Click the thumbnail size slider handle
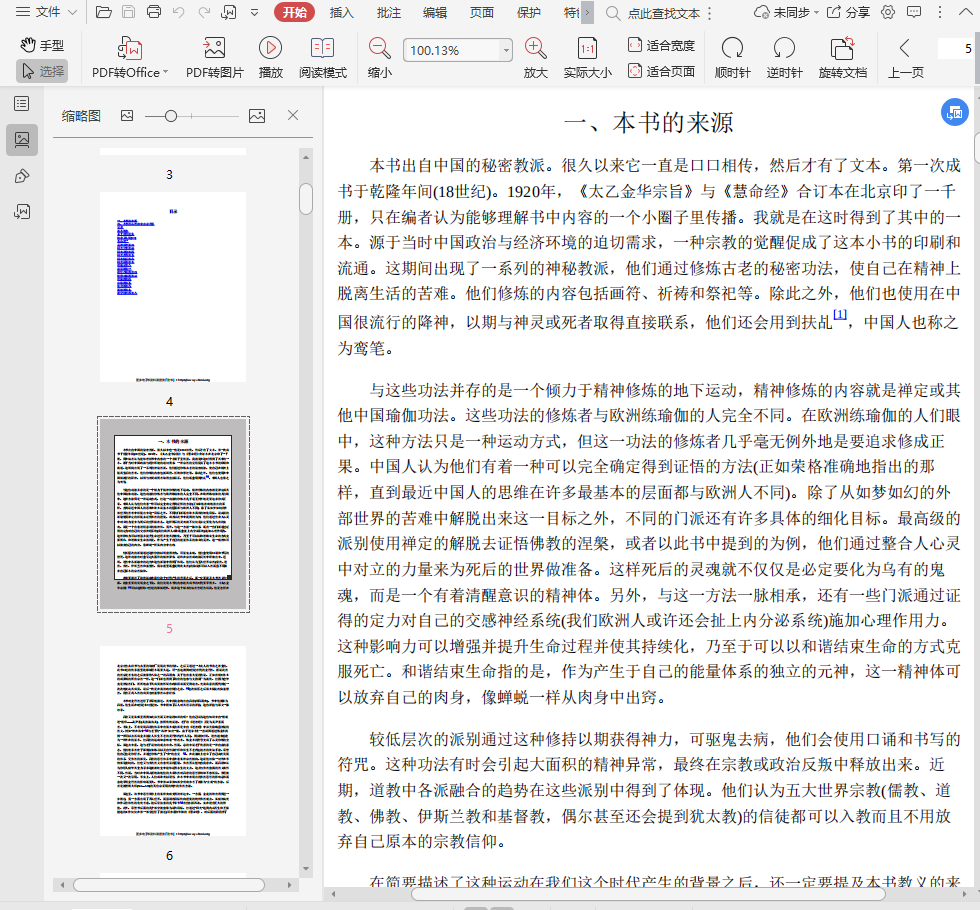The width and height of the screenshot is (980, 910). click(x=171, y=116)
